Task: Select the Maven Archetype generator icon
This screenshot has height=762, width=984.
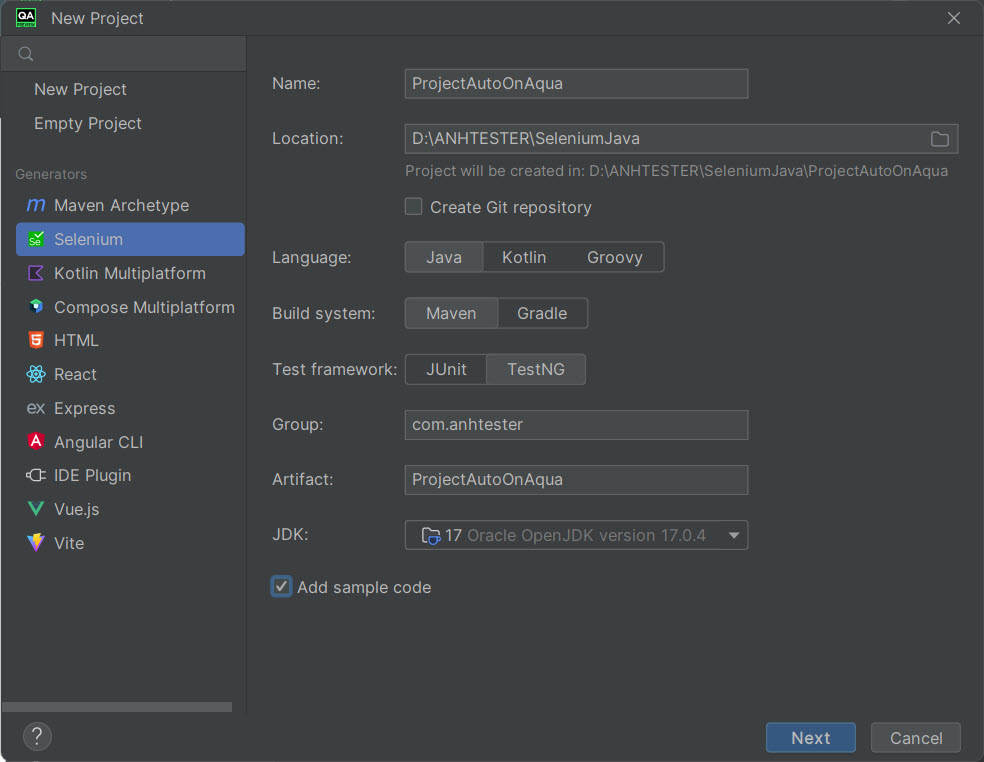Action: pos(36,205)
